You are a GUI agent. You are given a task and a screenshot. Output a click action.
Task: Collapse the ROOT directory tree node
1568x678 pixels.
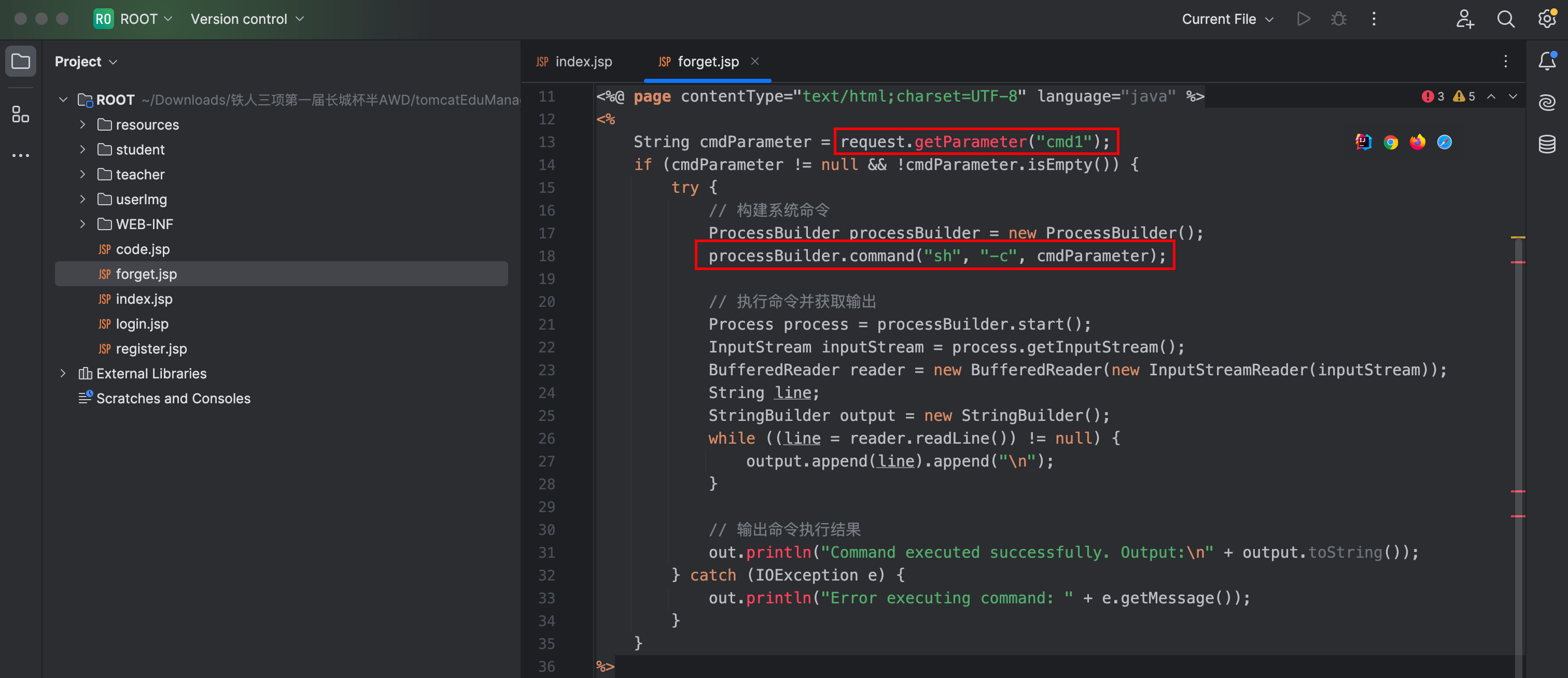(63, 99)
